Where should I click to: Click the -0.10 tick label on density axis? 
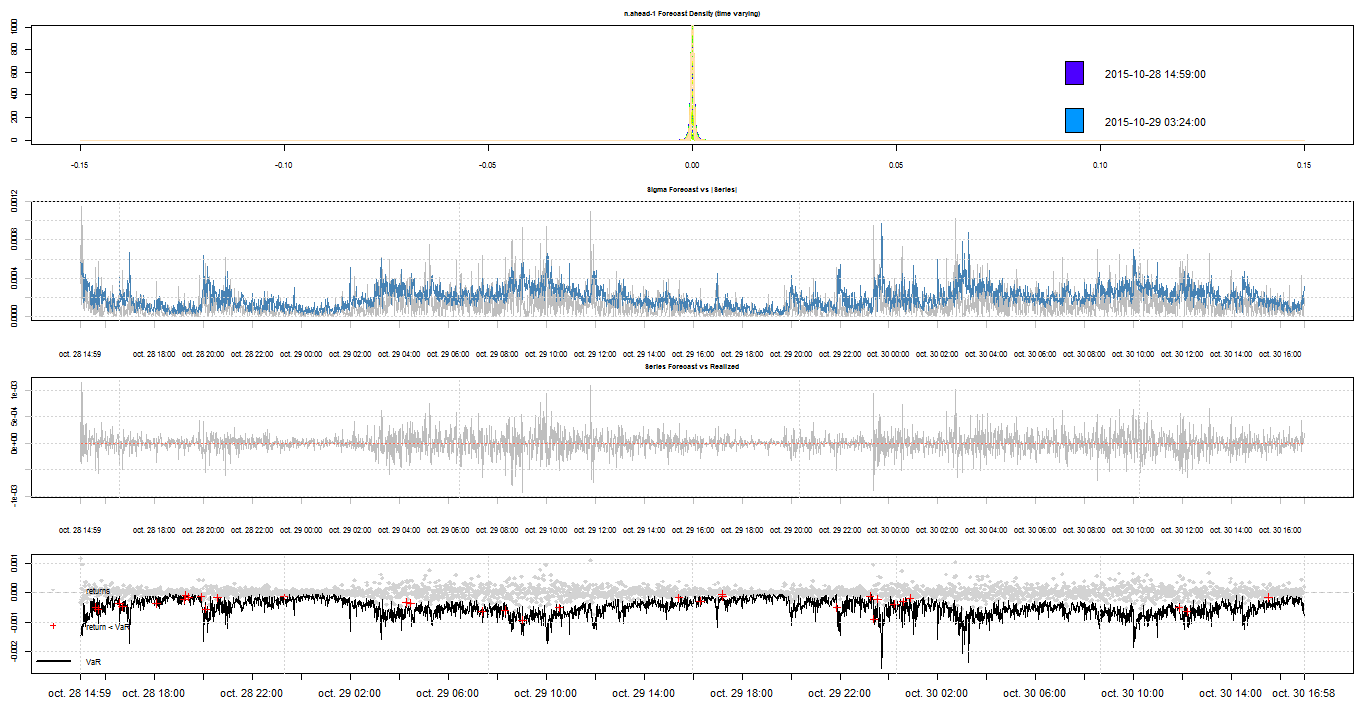284,164
